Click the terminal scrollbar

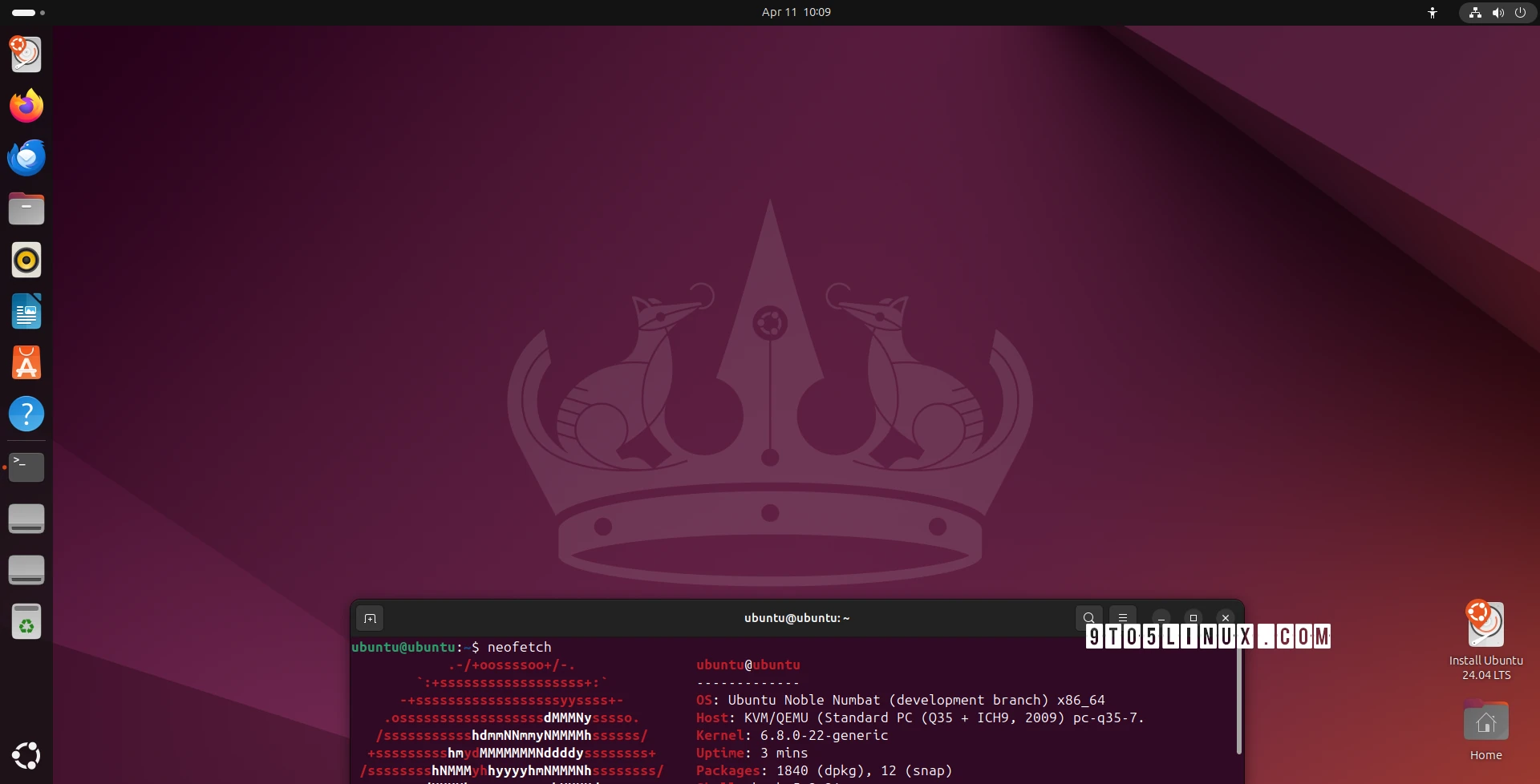point(1238,697)
